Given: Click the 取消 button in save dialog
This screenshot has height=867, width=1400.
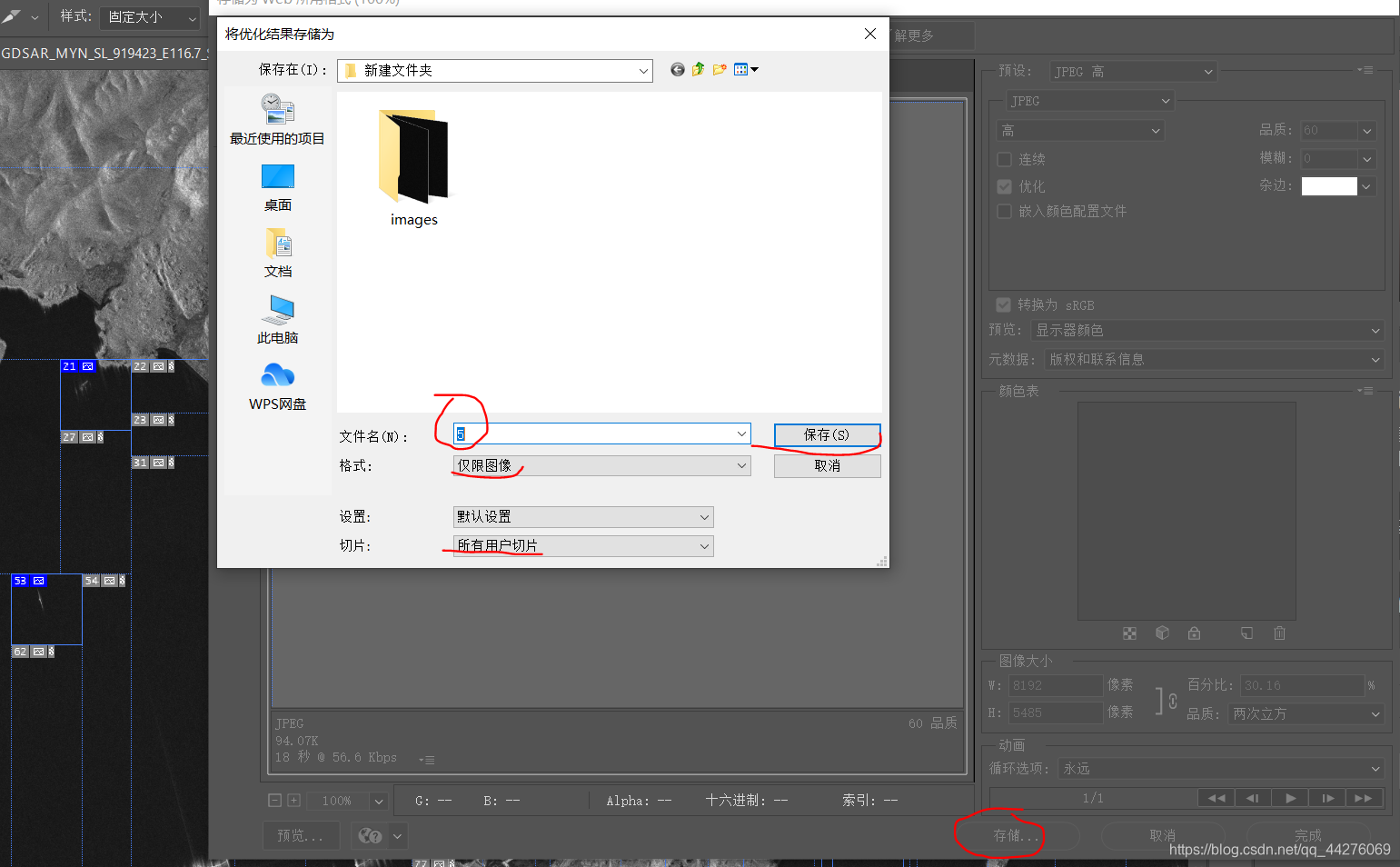Looking at the screenshot, I should coord(827,466).
